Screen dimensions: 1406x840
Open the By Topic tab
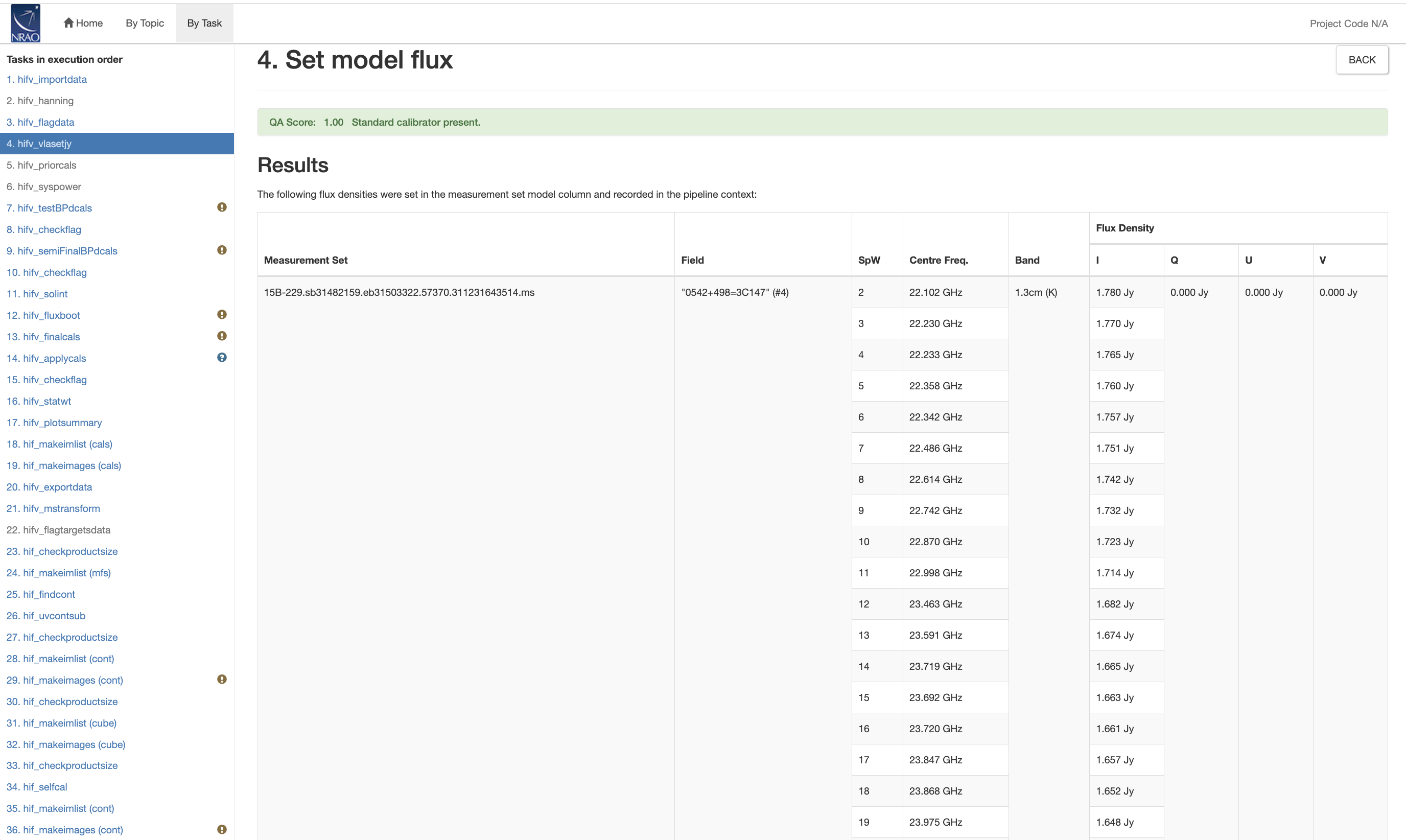click(x=145, y=23)
